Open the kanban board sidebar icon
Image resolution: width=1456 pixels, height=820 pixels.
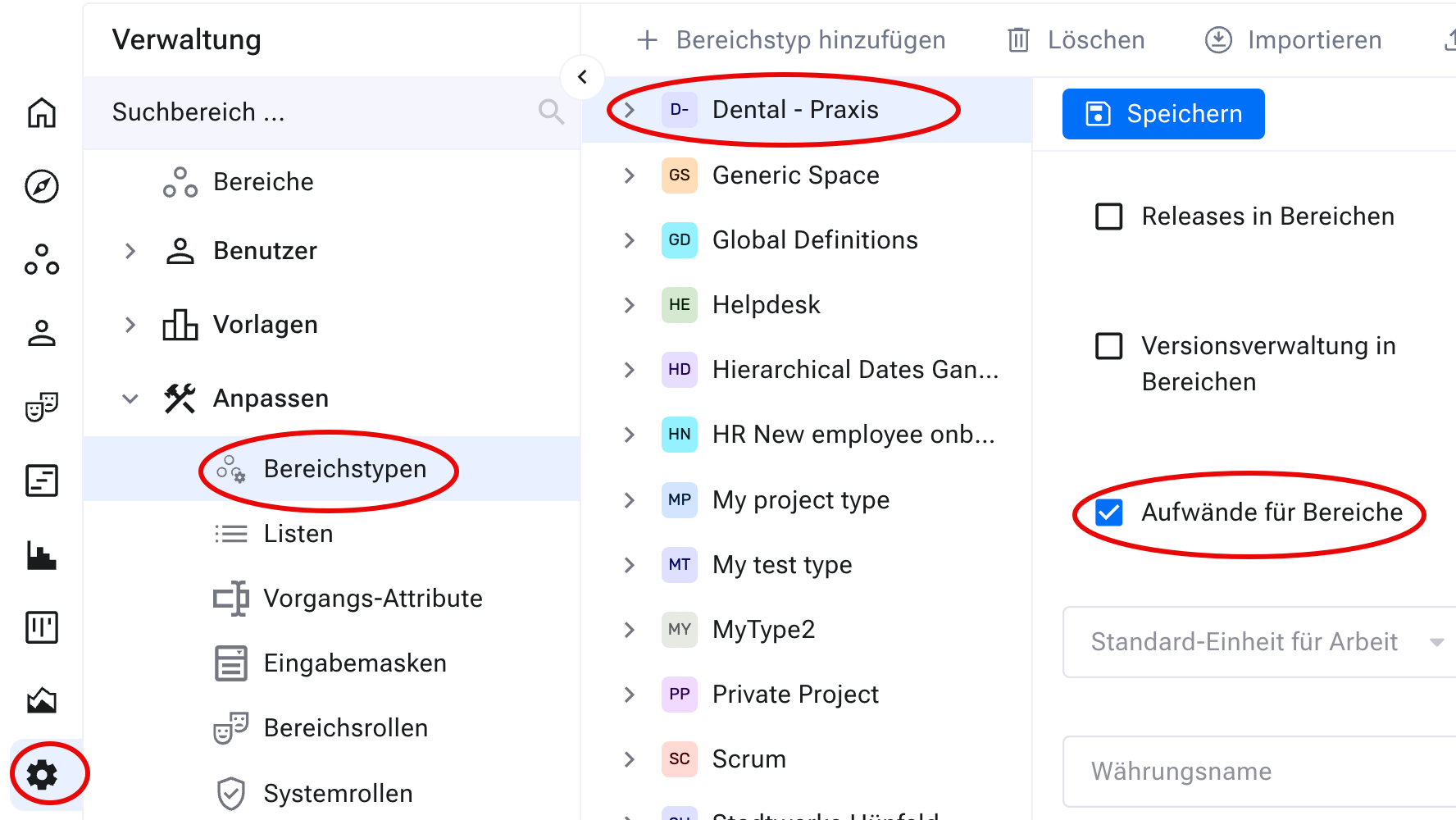(42, 628)
